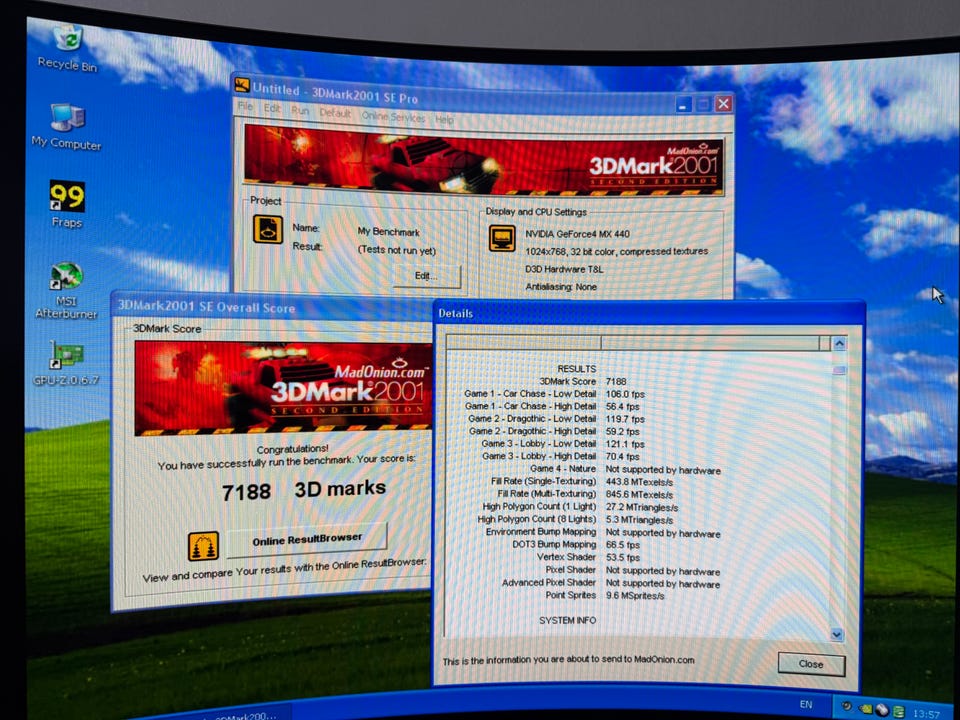Select the Game 3 - Lobby - Low Detail row
The image size is (960, 720).
(563, 443)
